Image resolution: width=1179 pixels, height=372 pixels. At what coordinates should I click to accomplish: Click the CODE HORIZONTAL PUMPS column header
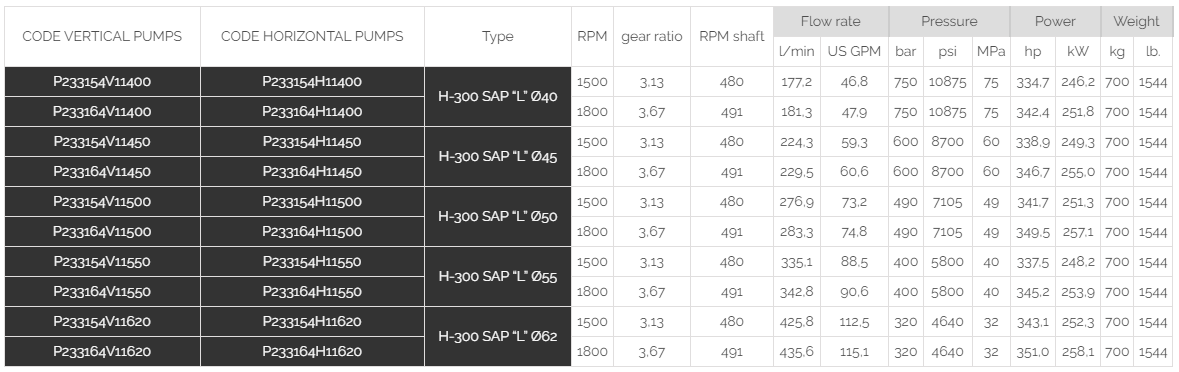pyautogui.click(x=312, y=36)
